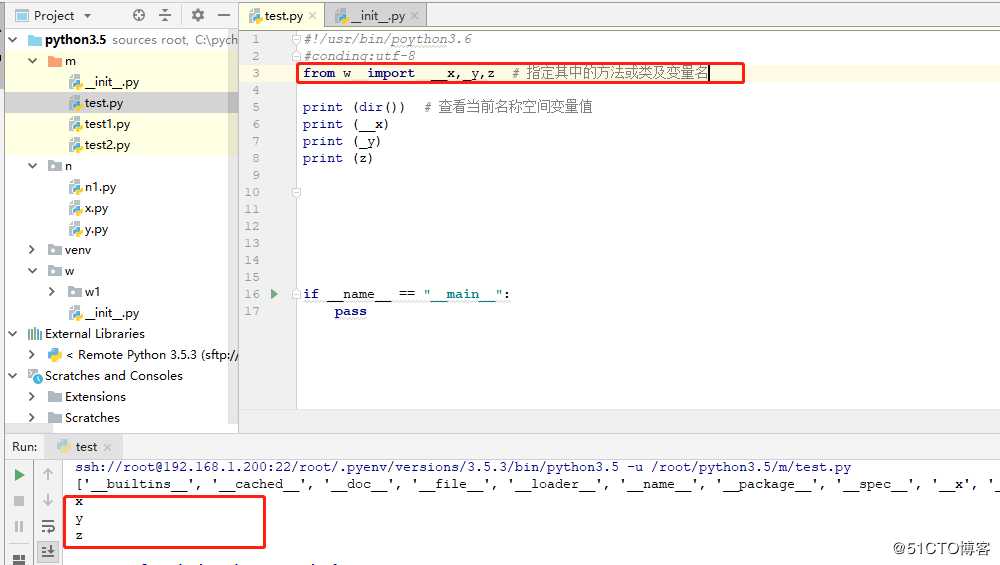The width and height of the screenshot is (1000, 565).
Task: Expand the Scratches folder
Action: point(33,417)
